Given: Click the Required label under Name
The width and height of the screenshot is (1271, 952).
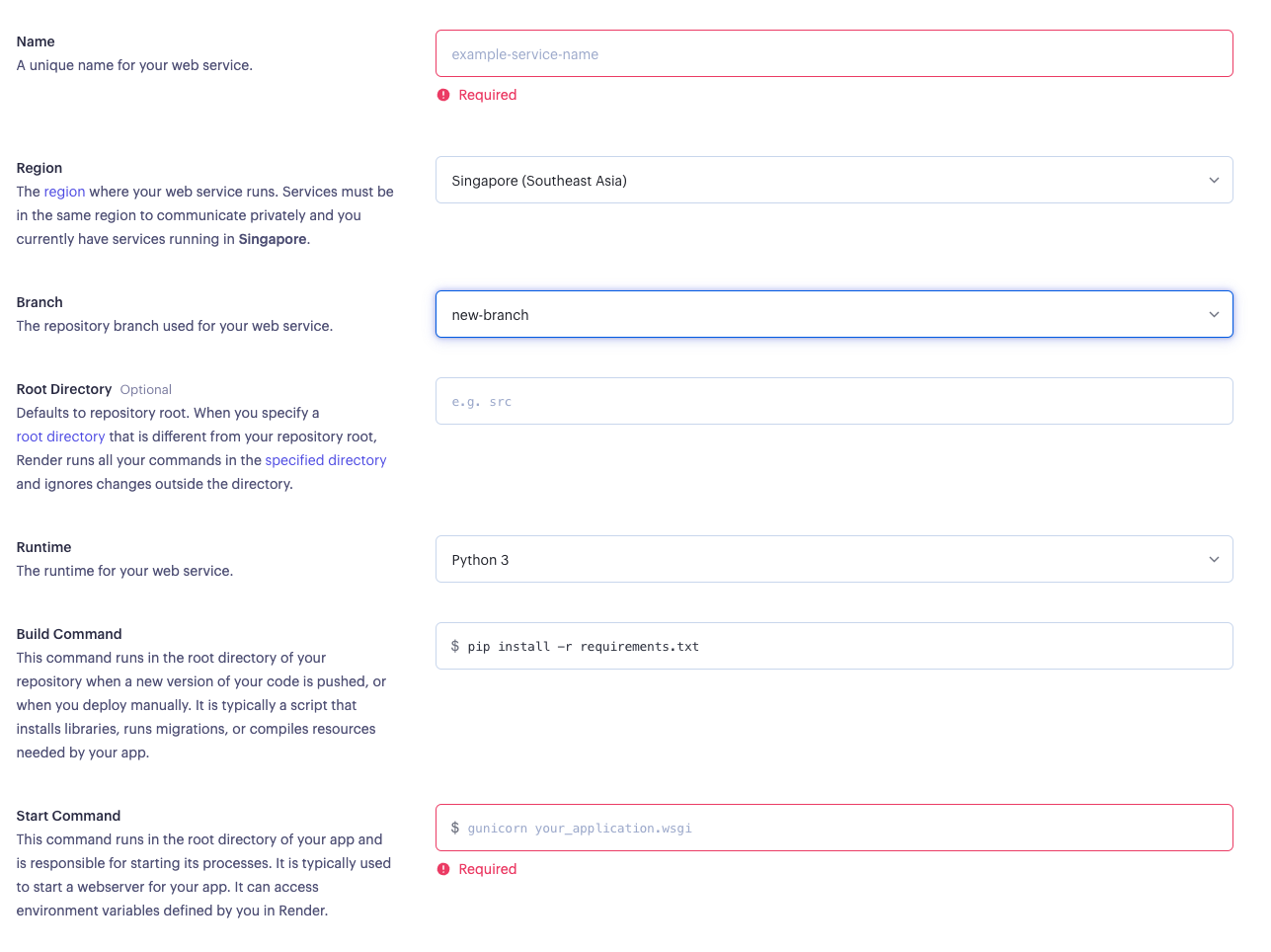Looking at the screenshot, I should (486, 95).
